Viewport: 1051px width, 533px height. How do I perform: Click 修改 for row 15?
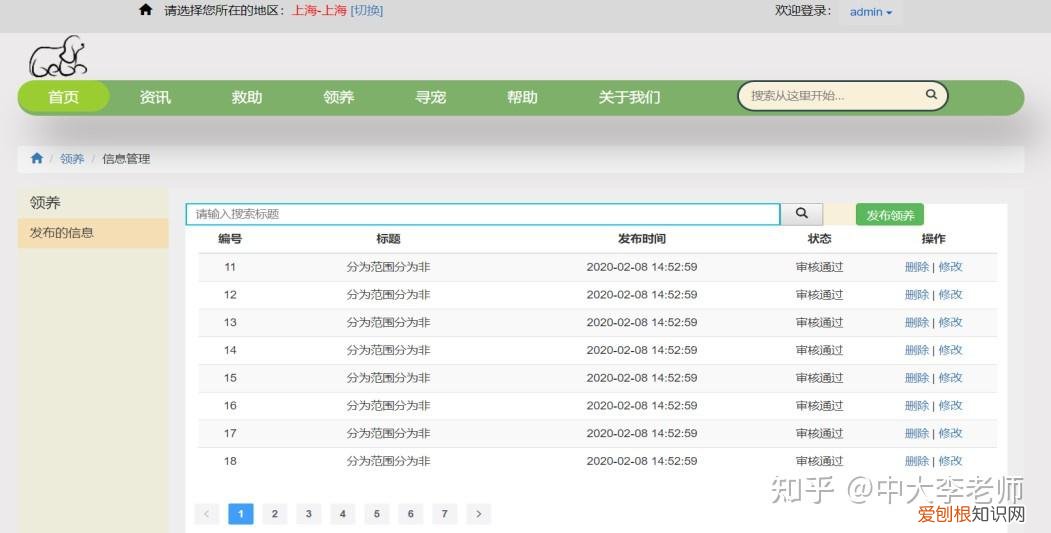coord(950,377)
